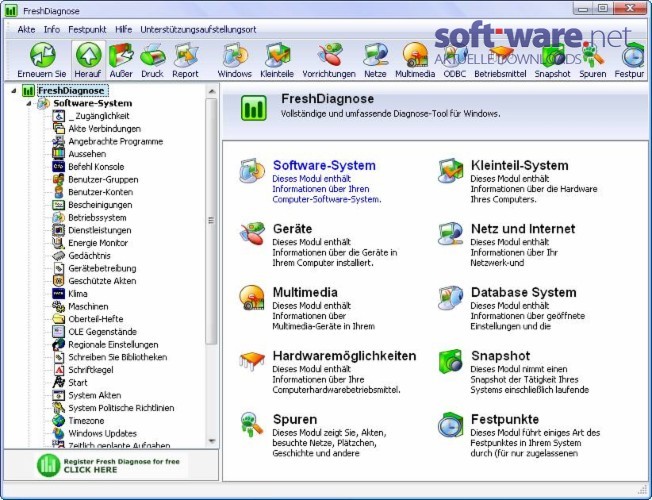
Task: Open the Software-System module icon in main panel
Action: [252, 171]
